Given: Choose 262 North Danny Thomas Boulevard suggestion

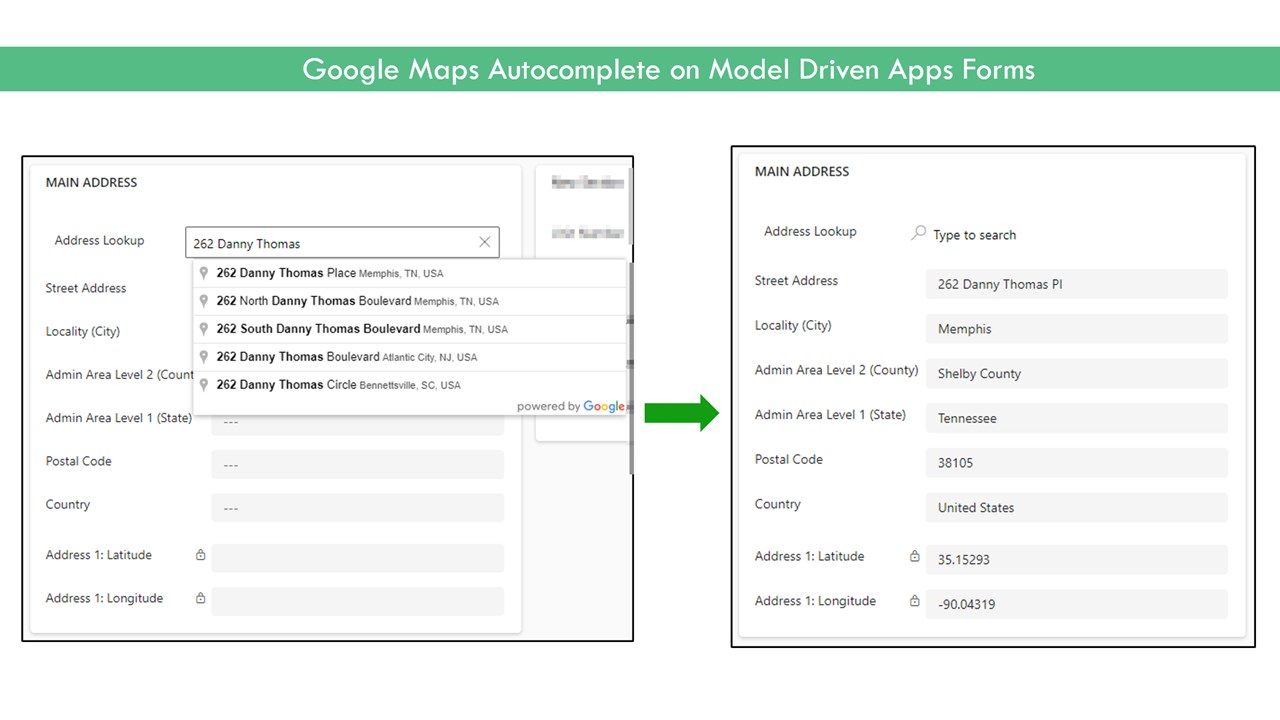Looking at the screenshot, I should 410,301.
